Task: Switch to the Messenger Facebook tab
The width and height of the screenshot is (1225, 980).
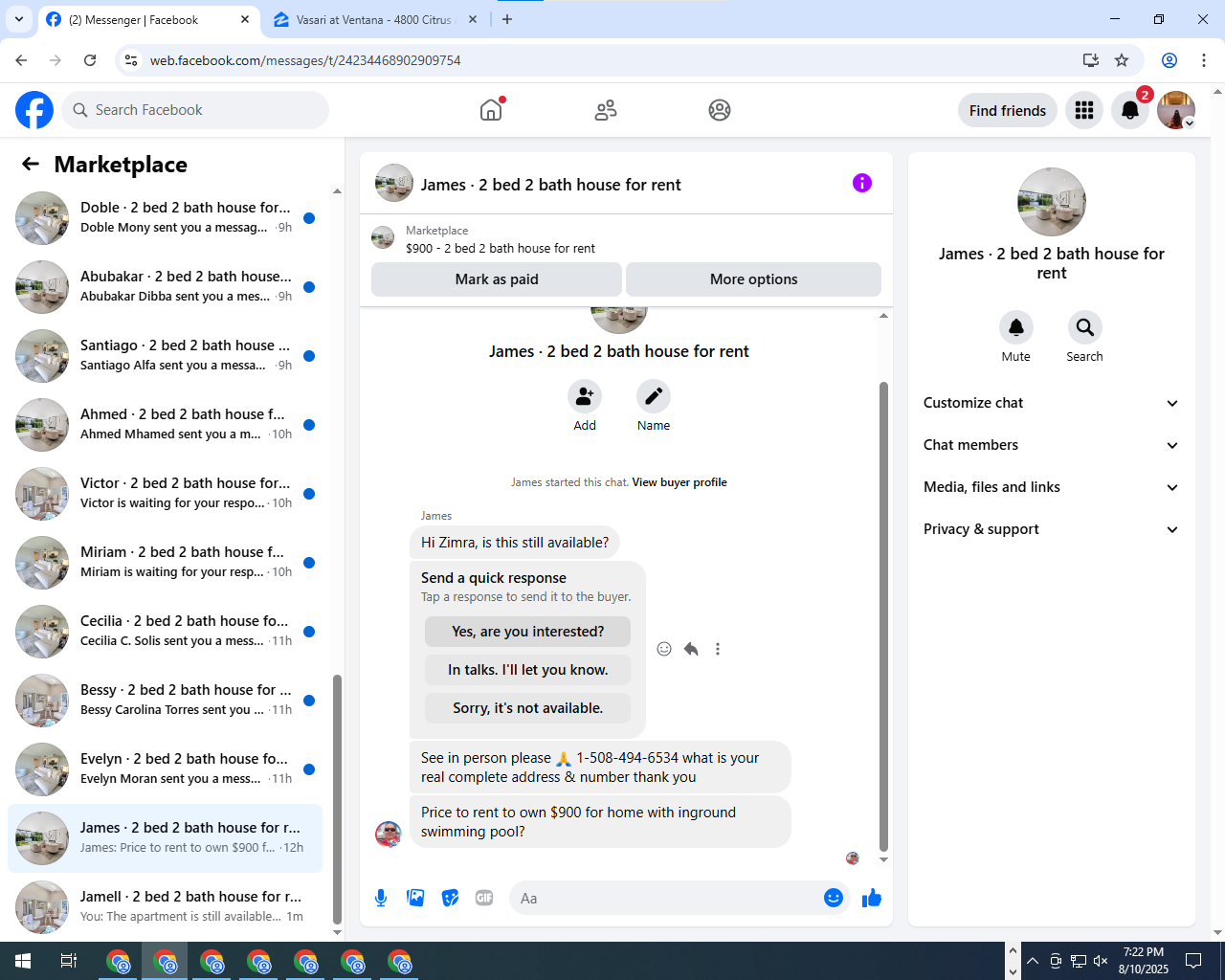Action: (148, 19)
